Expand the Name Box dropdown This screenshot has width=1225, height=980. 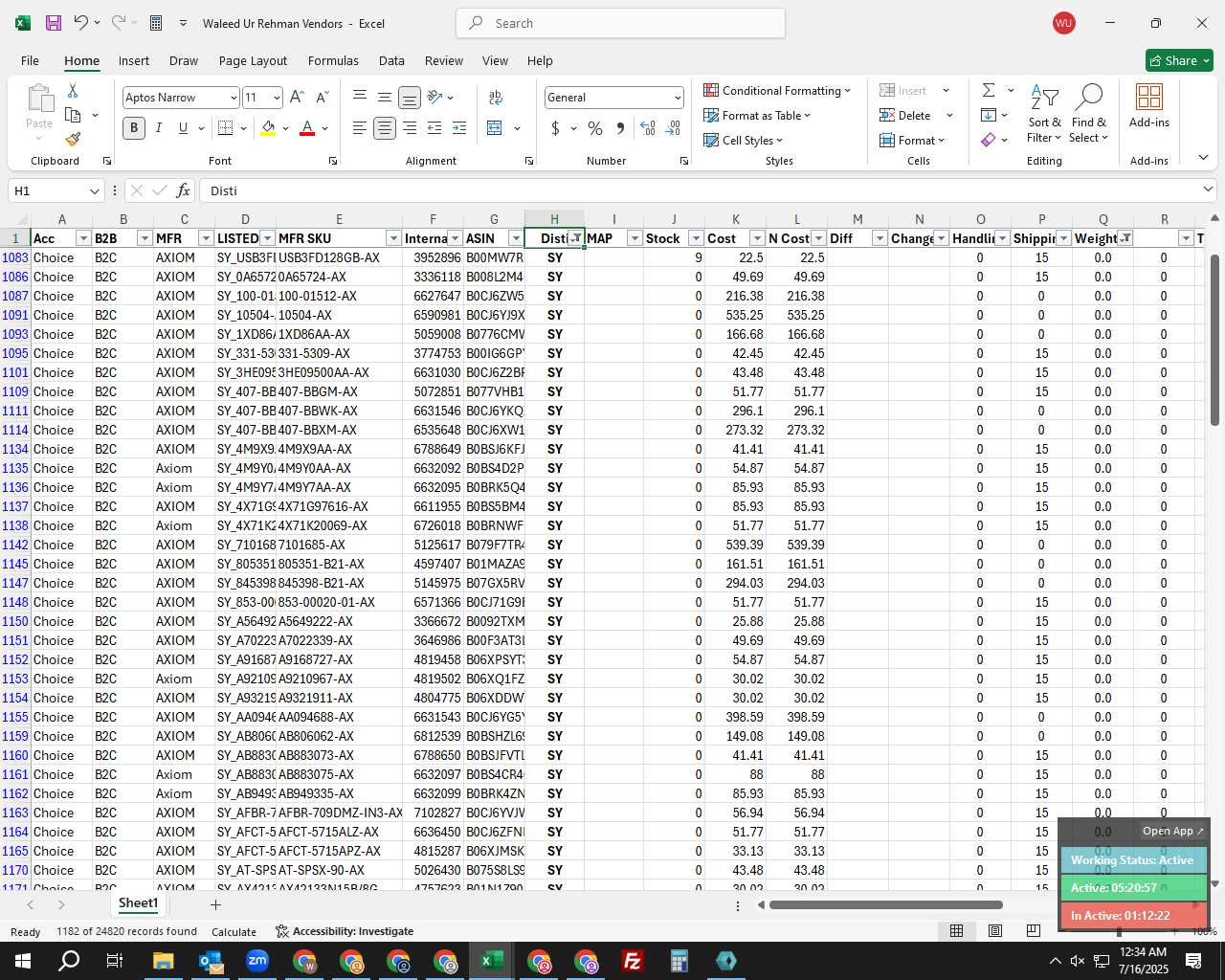click(x=94, y=190)
